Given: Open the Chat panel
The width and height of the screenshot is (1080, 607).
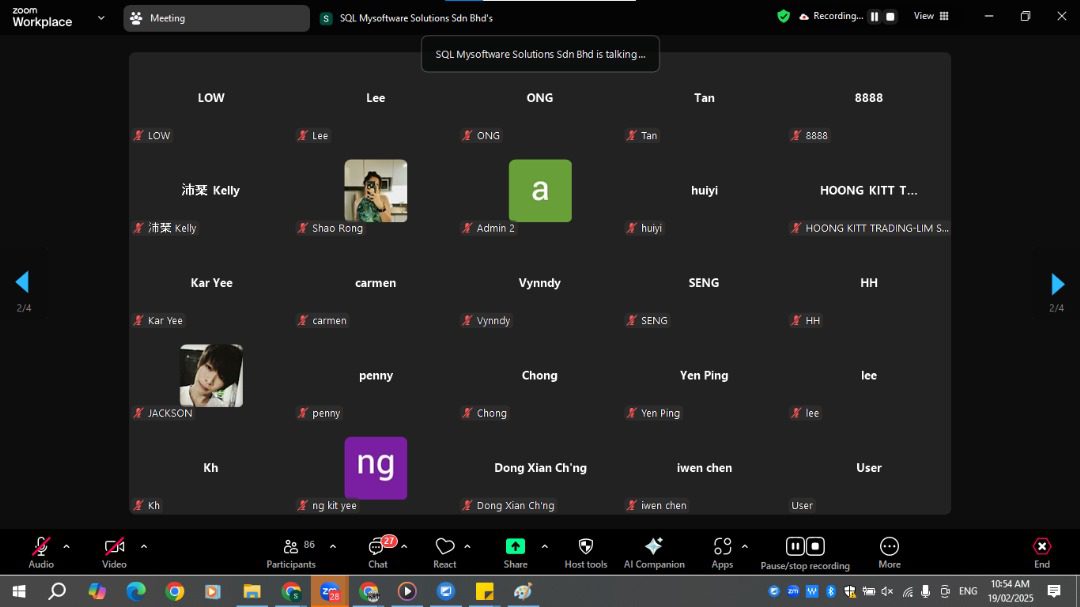Looking at the screenshot, I should point(378,550).
